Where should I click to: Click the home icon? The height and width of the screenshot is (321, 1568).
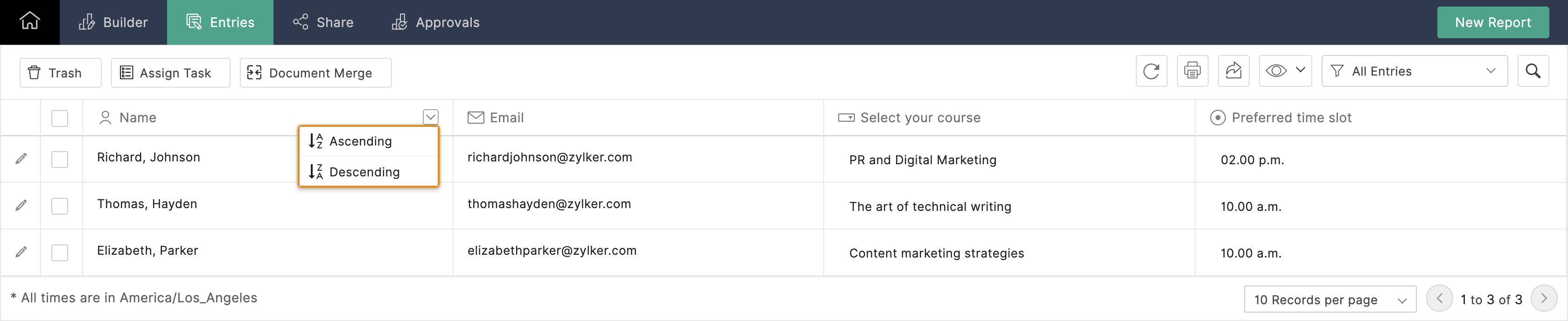click(29, 21)
